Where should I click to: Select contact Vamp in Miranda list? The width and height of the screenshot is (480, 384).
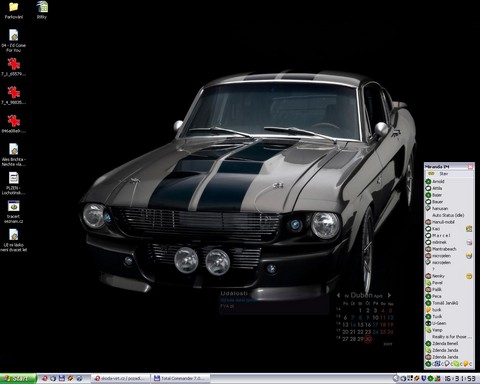coord(449,330)
